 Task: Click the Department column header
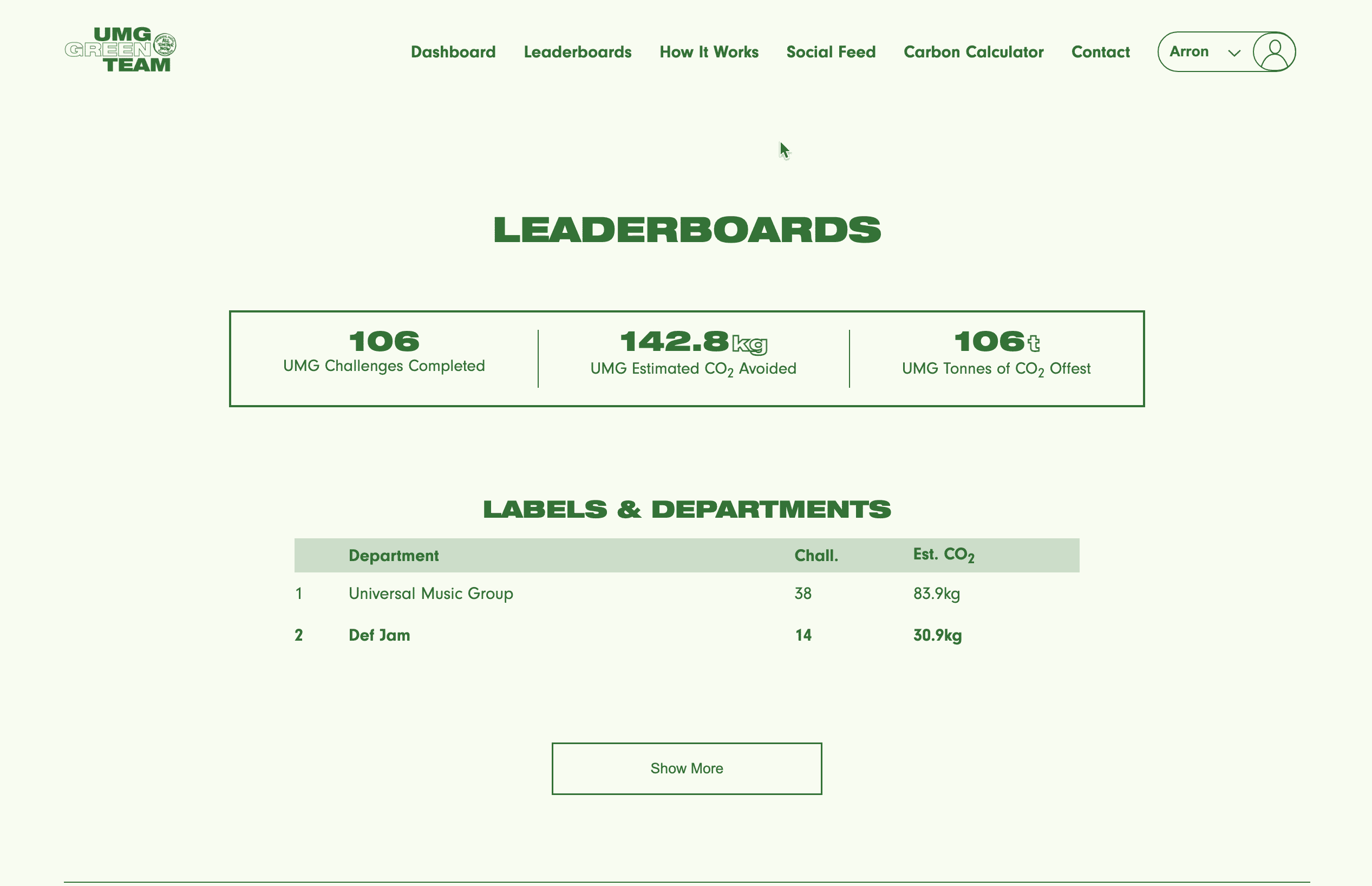click(393, 556)
